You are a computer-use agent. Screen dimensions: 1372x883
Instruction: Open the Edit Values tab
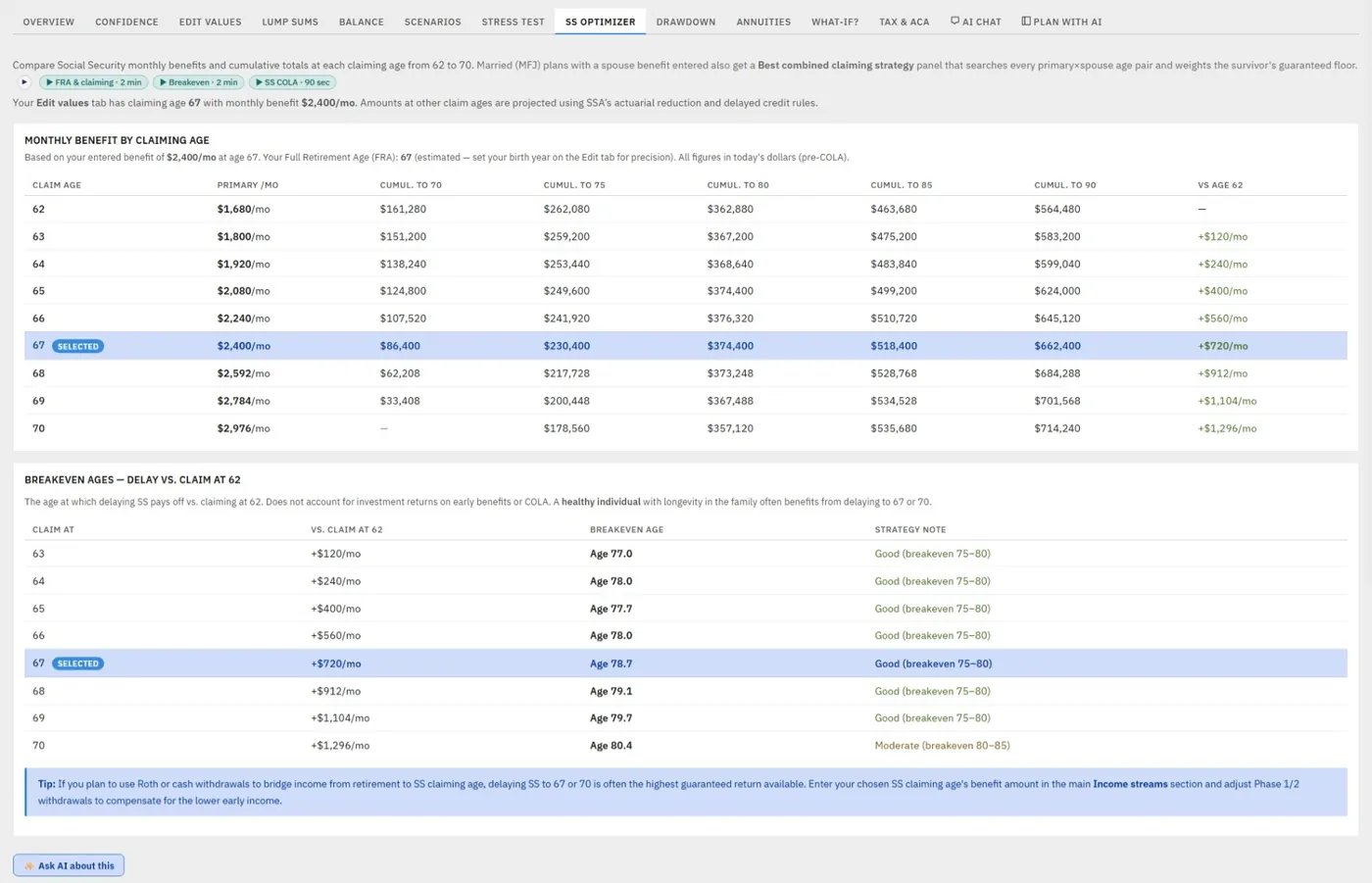(210, 22)
